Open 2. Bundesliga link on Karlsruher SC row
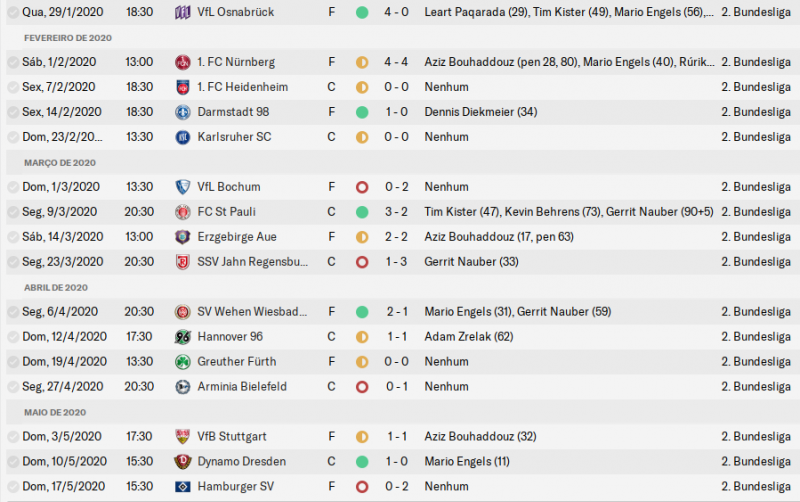The width and height of the screenshot is (800, 502). tap(755, 137)
